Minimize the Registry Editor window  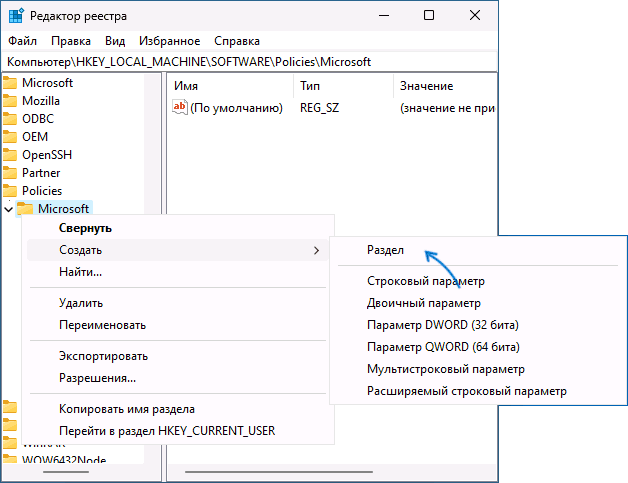(x=384, y=16)
